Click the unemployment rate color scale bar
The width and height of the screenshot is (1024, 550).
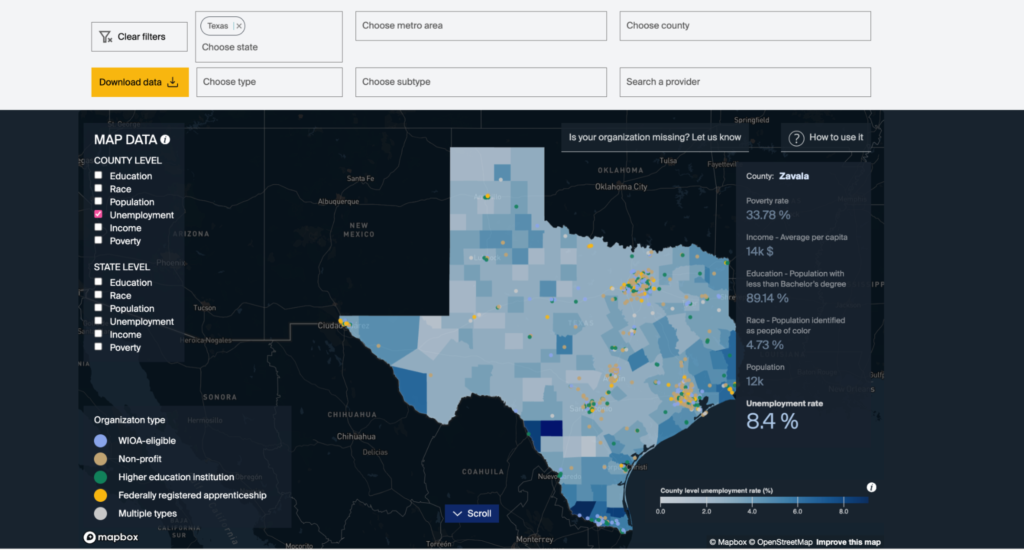764,500
